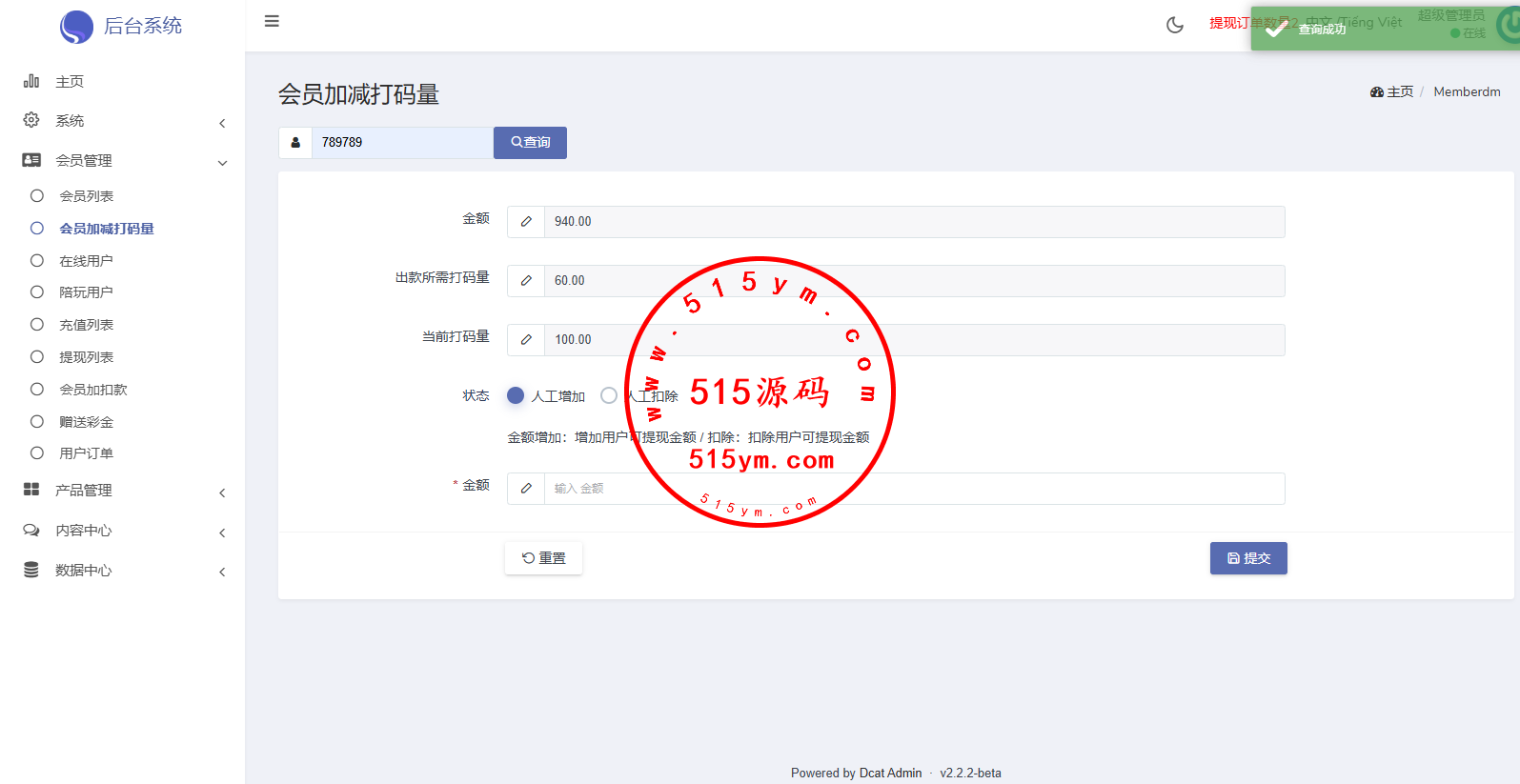This screenshot has height=784, width=1520.
Task: Click the 数据中心 database icon
Action: tap(31, 570)
